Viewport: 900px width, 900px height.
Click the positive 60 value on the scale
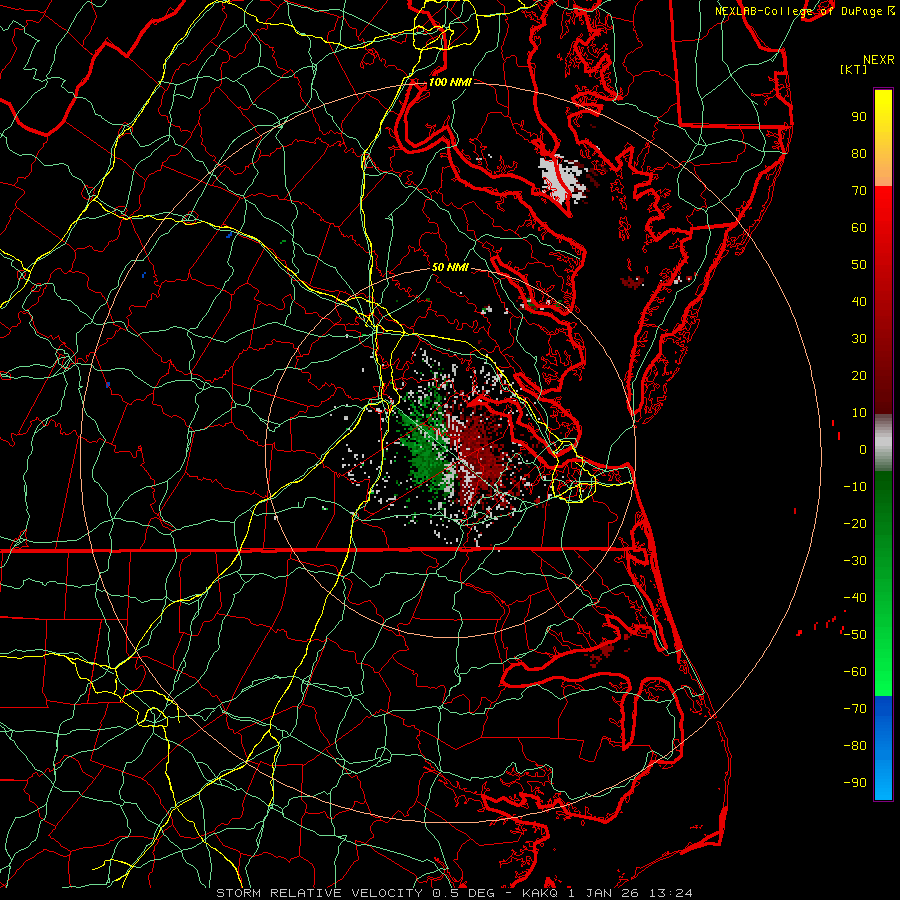coord(859,228)
